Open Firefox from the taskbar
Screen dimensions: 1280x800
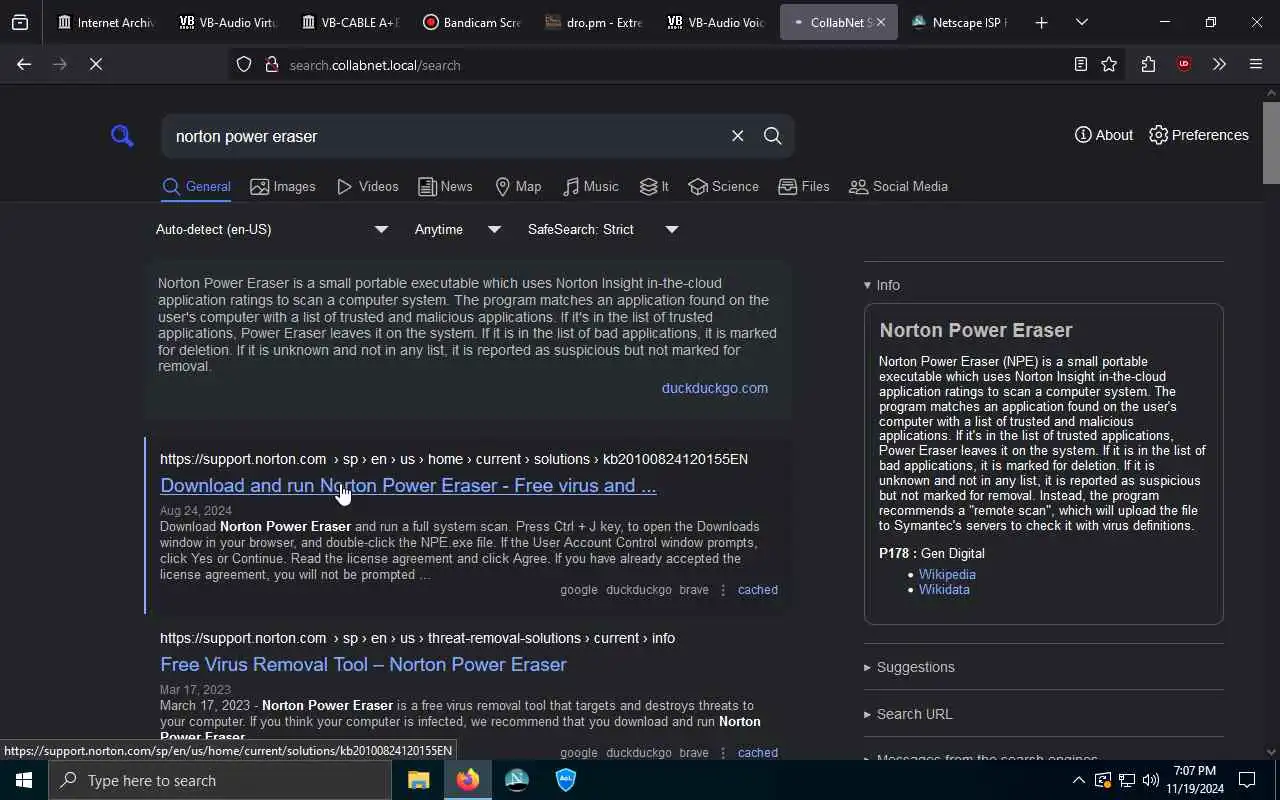point(468,780)
